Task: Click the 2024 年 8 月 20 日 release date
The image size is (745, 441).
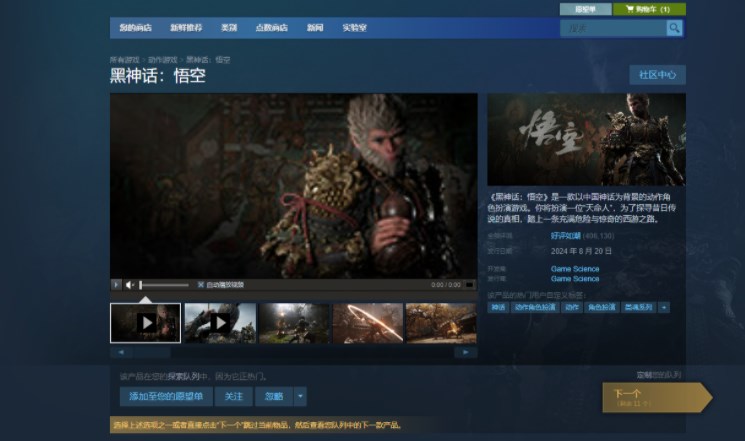Action: [x=581, y=251]
